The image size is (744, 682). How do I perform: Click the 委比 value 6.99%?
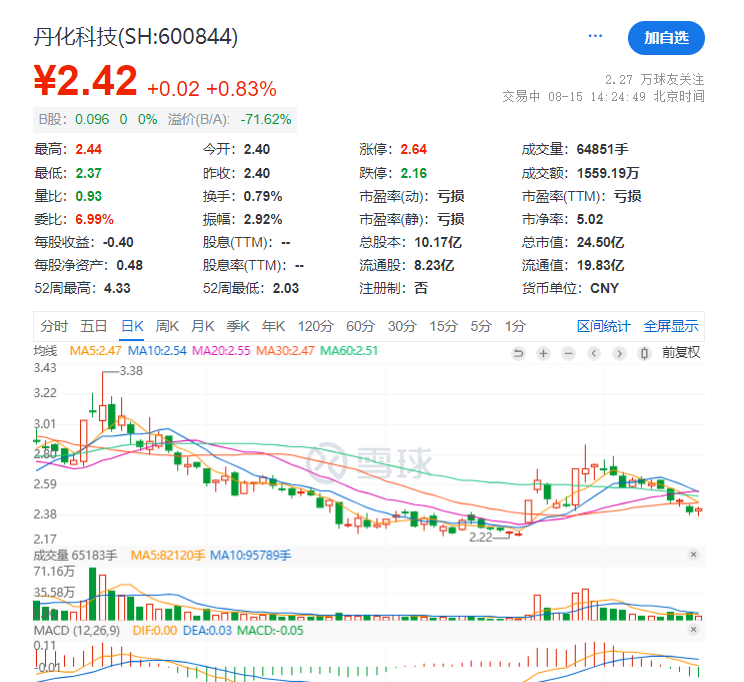pos(94,219)
